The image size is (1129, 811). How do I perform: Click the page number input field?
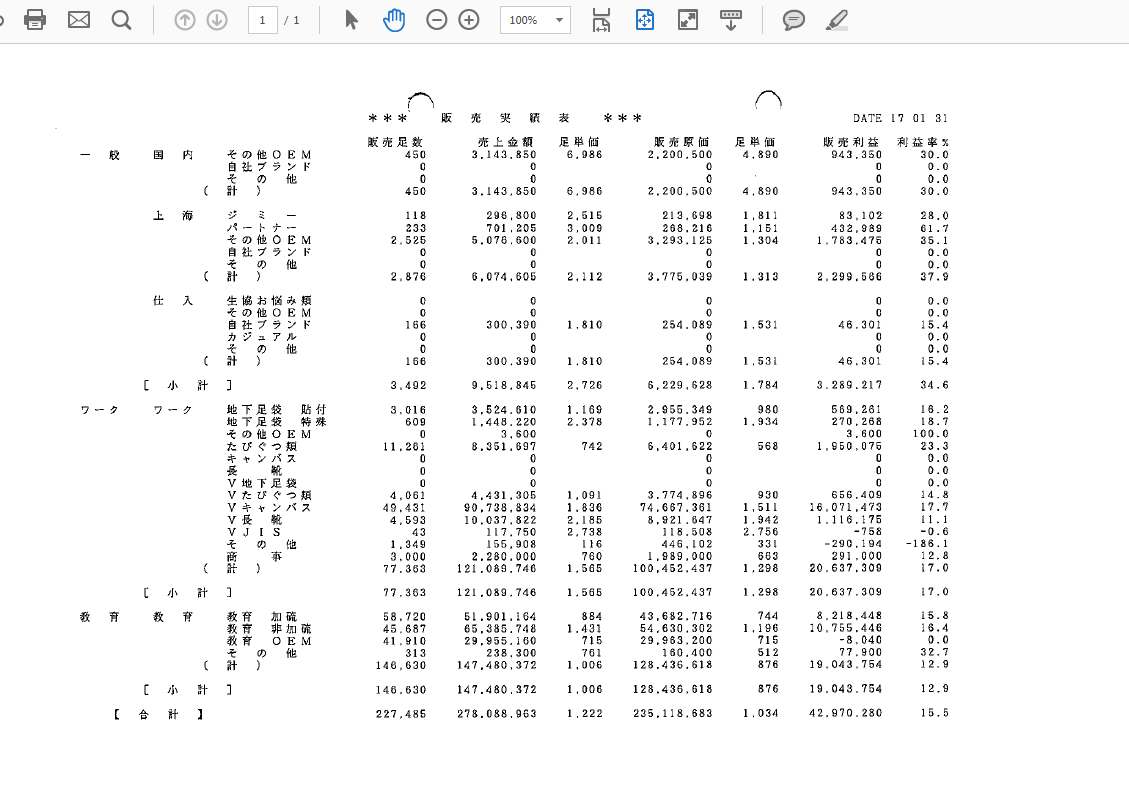[x=262, y=20]
